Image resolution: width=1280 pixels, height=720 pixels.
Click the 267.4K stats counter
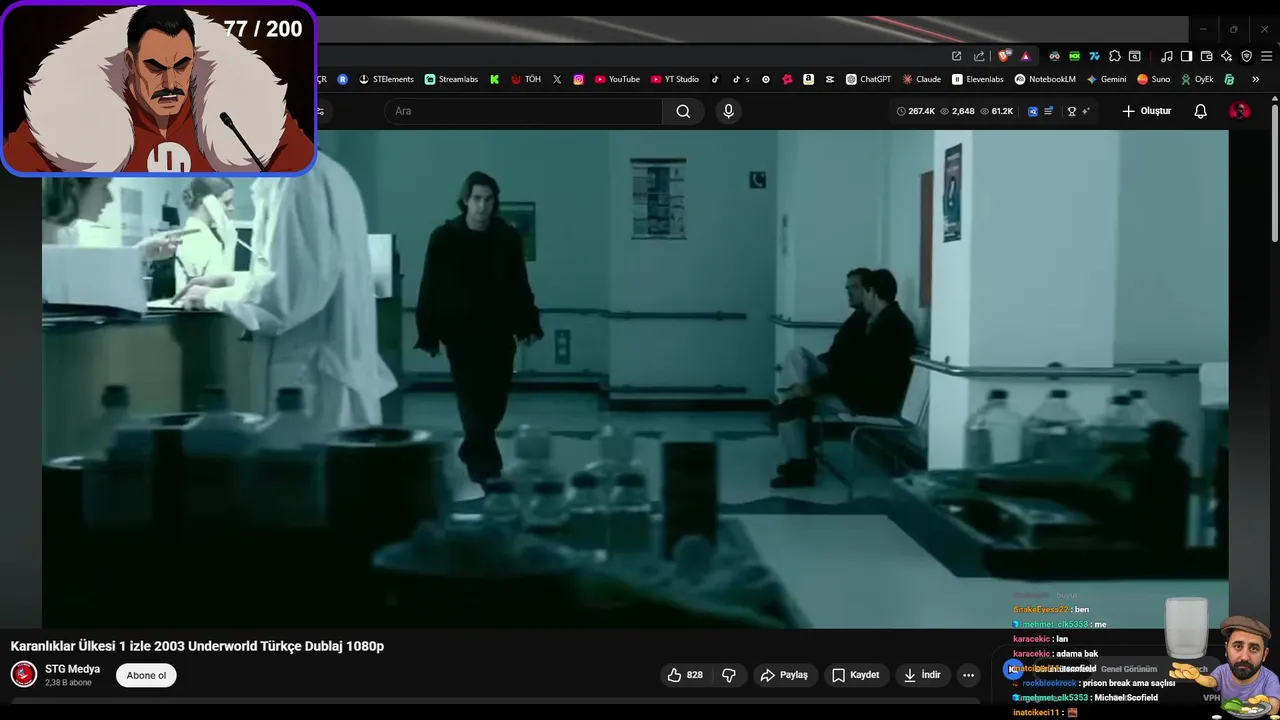click(915, 111)
